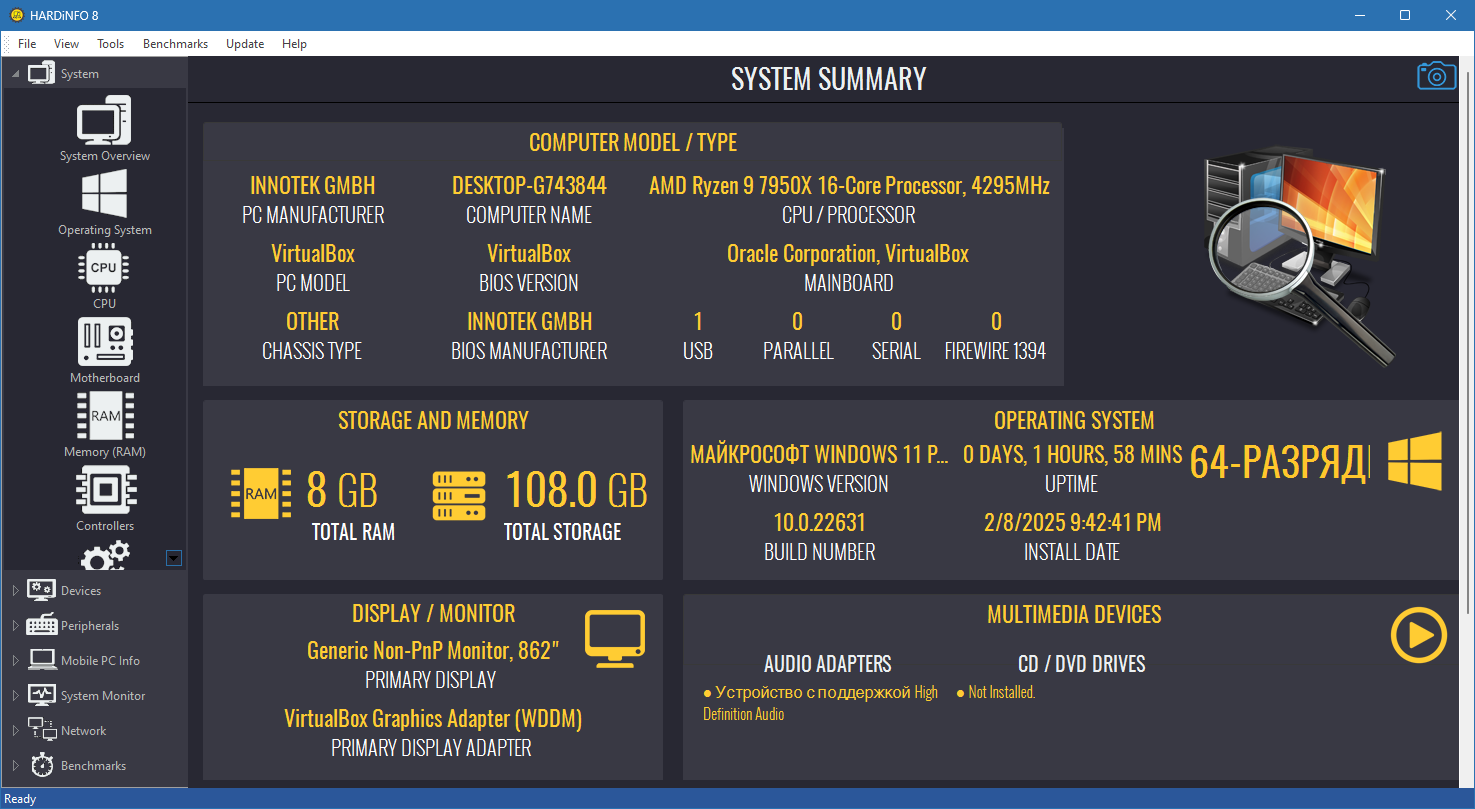Viewport: 1475px width, 809px height.
Task: Click the Generic Non-PnP Monitor text
Action: pyautogui.click(x=432, y=651)
